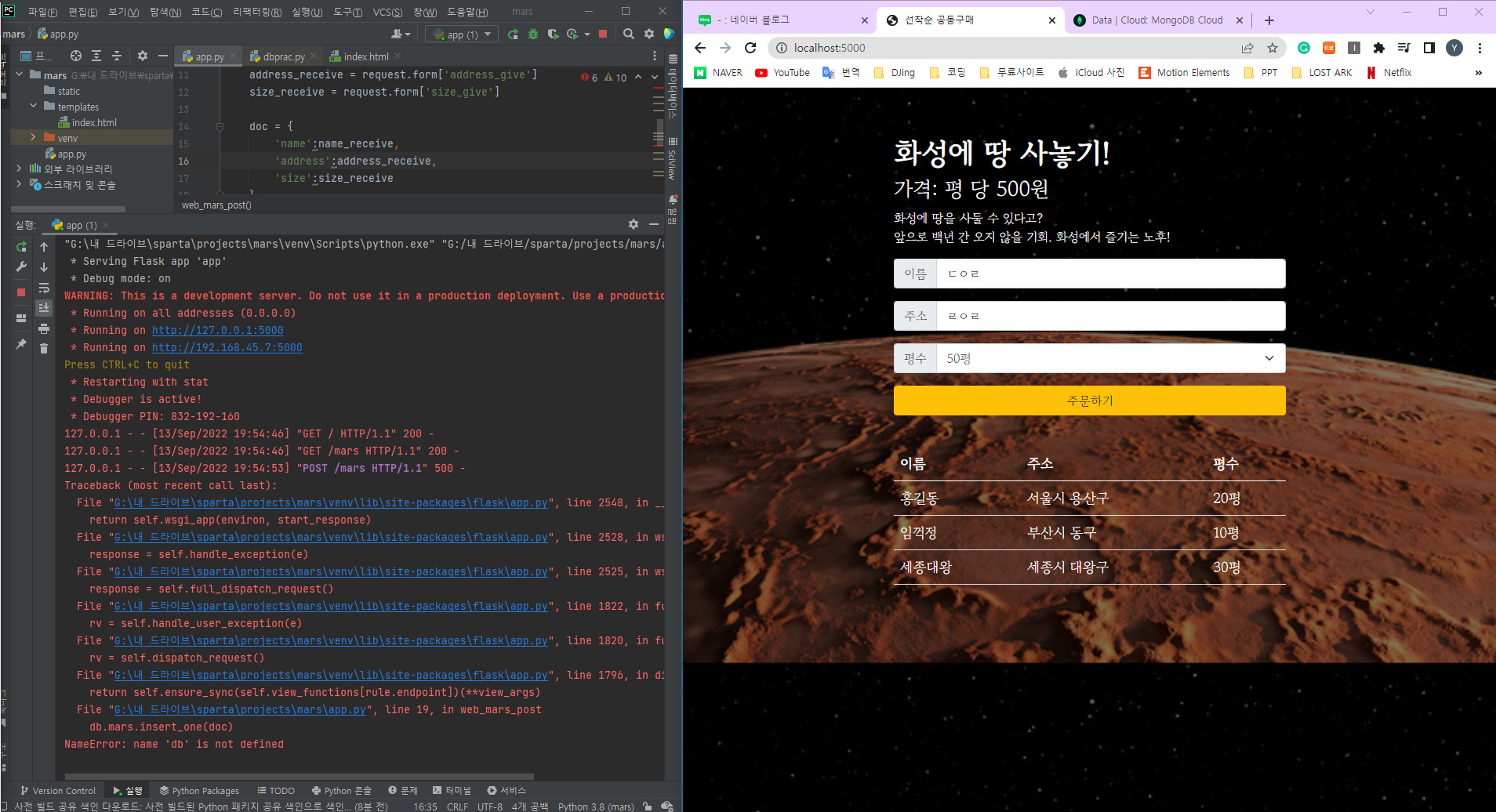Image resolution: width=1496 pixels, height=812 pixels.
Task: Open Run panel settings gear
Action: point(634,224)
